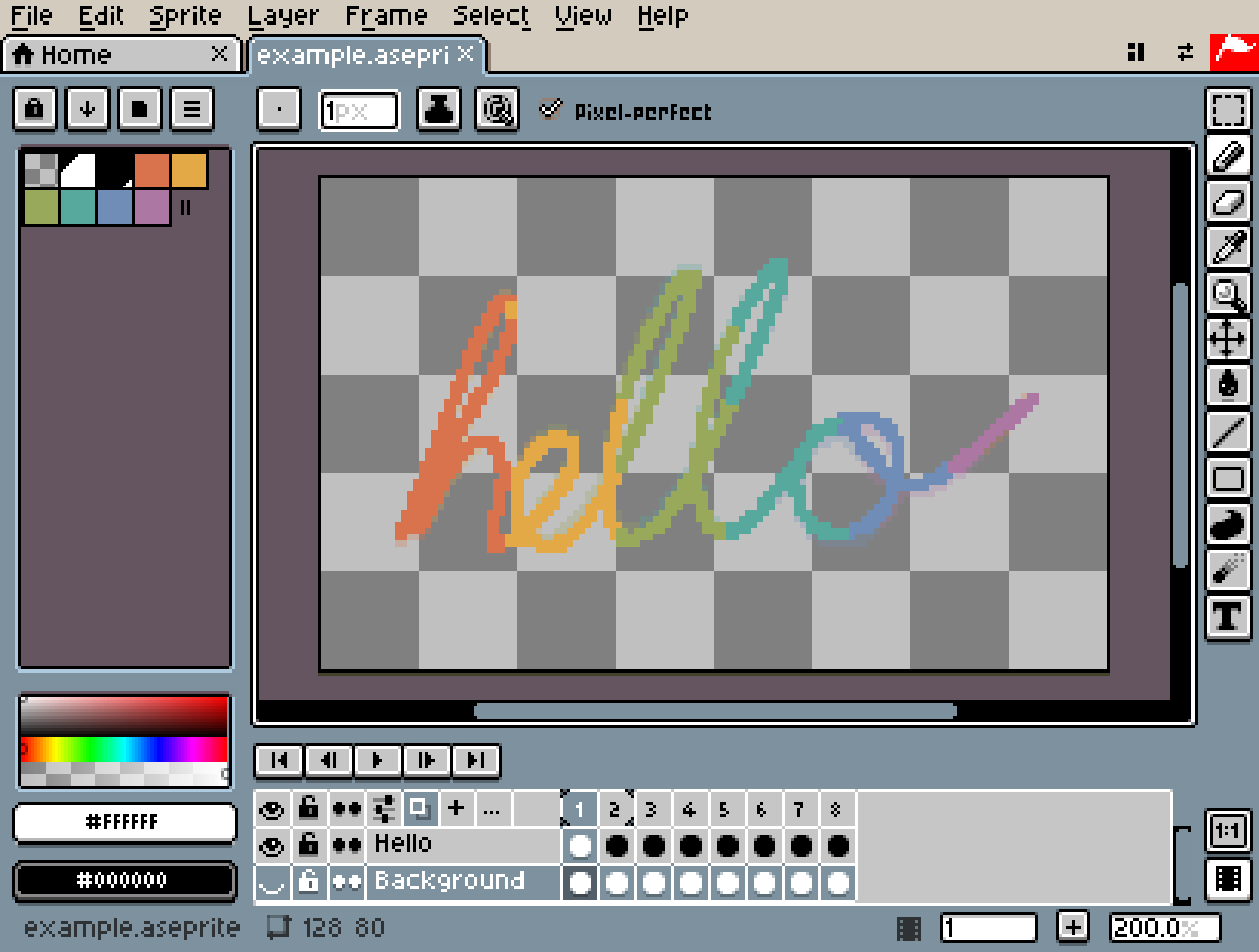Select the Zoom magnifier tool

click(x=1228, y=294)
